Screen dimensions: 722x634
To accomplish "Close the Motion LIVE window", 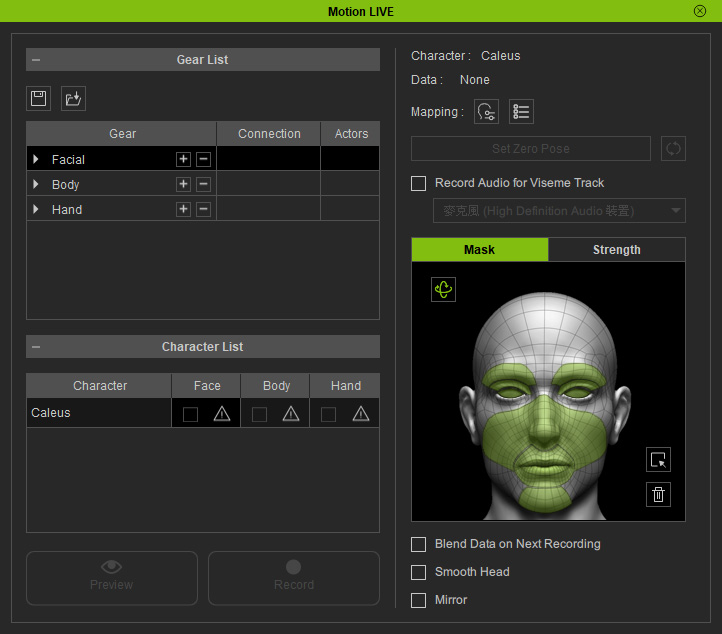I will (x=700, y=11).
